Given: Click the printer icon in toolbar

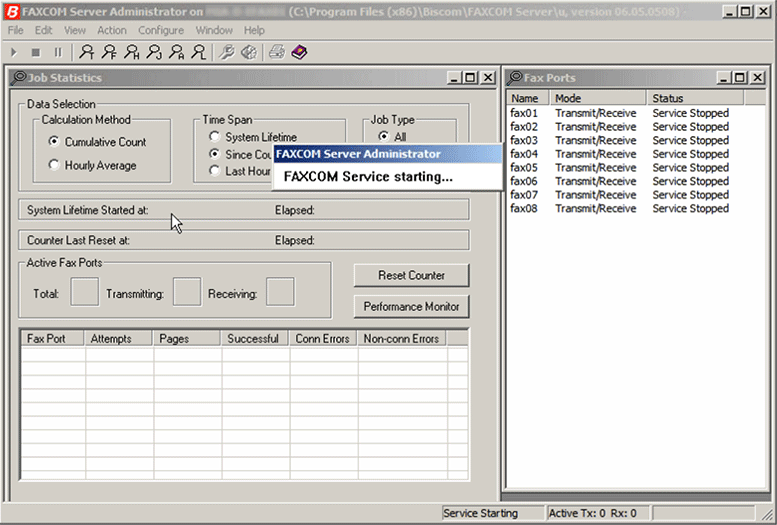Looking at the screenshot, I should (x=277, y=52).
